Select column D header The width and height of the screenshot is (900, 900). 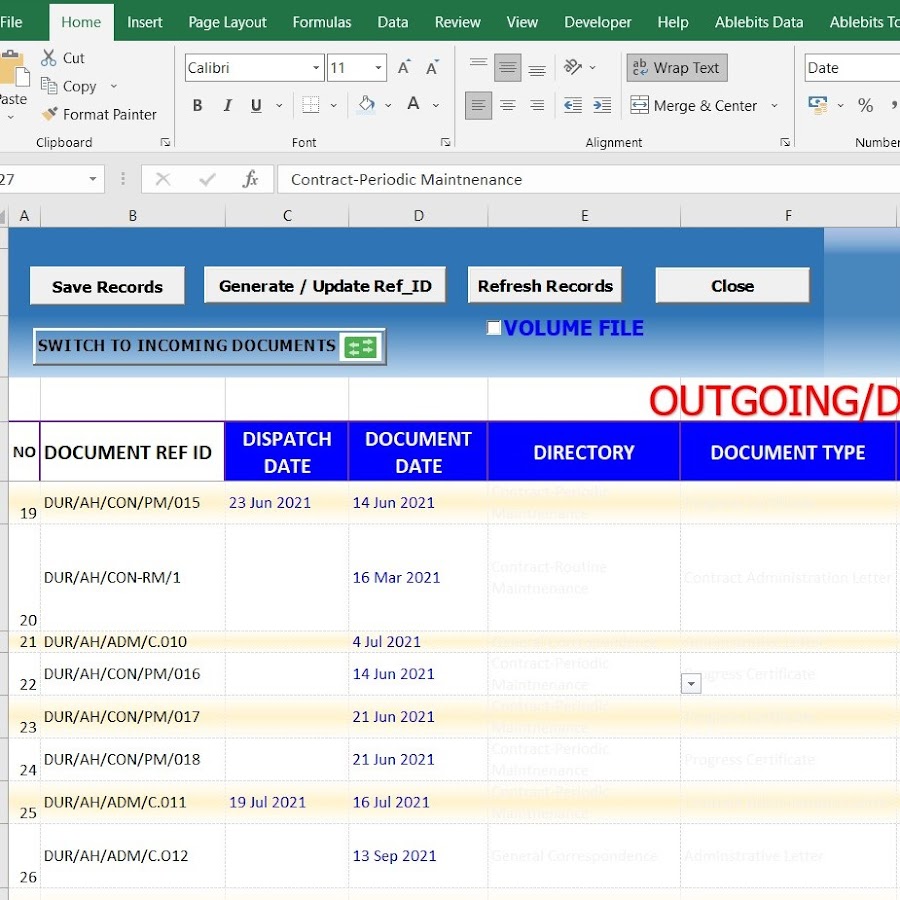(418, 216)
